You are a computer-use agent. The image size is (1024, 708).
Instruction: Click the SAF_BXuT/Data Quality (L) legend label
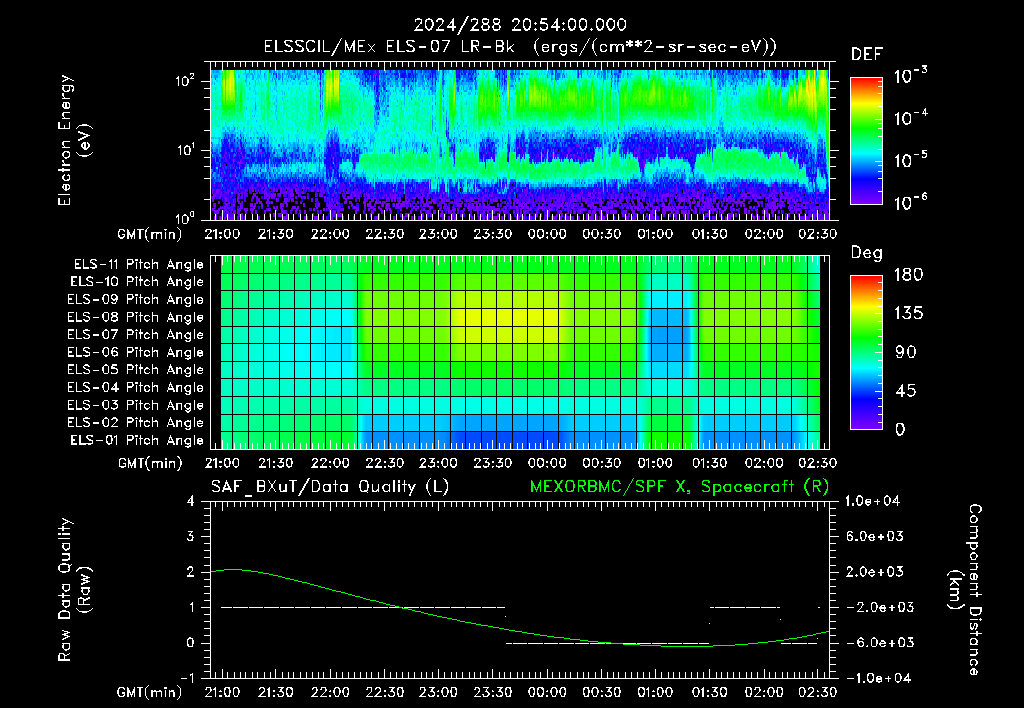(x=330, y=487)
